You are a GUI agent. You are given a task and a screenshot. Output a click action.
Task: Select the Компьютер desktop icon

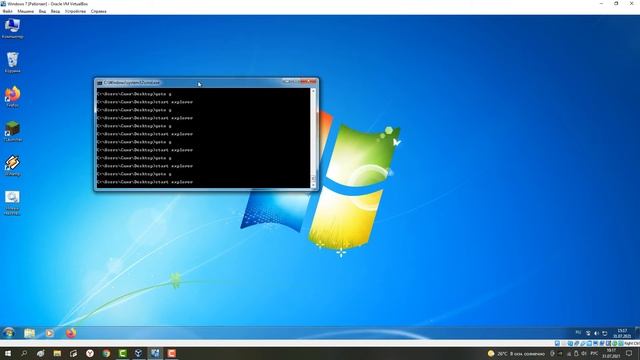(12, 28)
